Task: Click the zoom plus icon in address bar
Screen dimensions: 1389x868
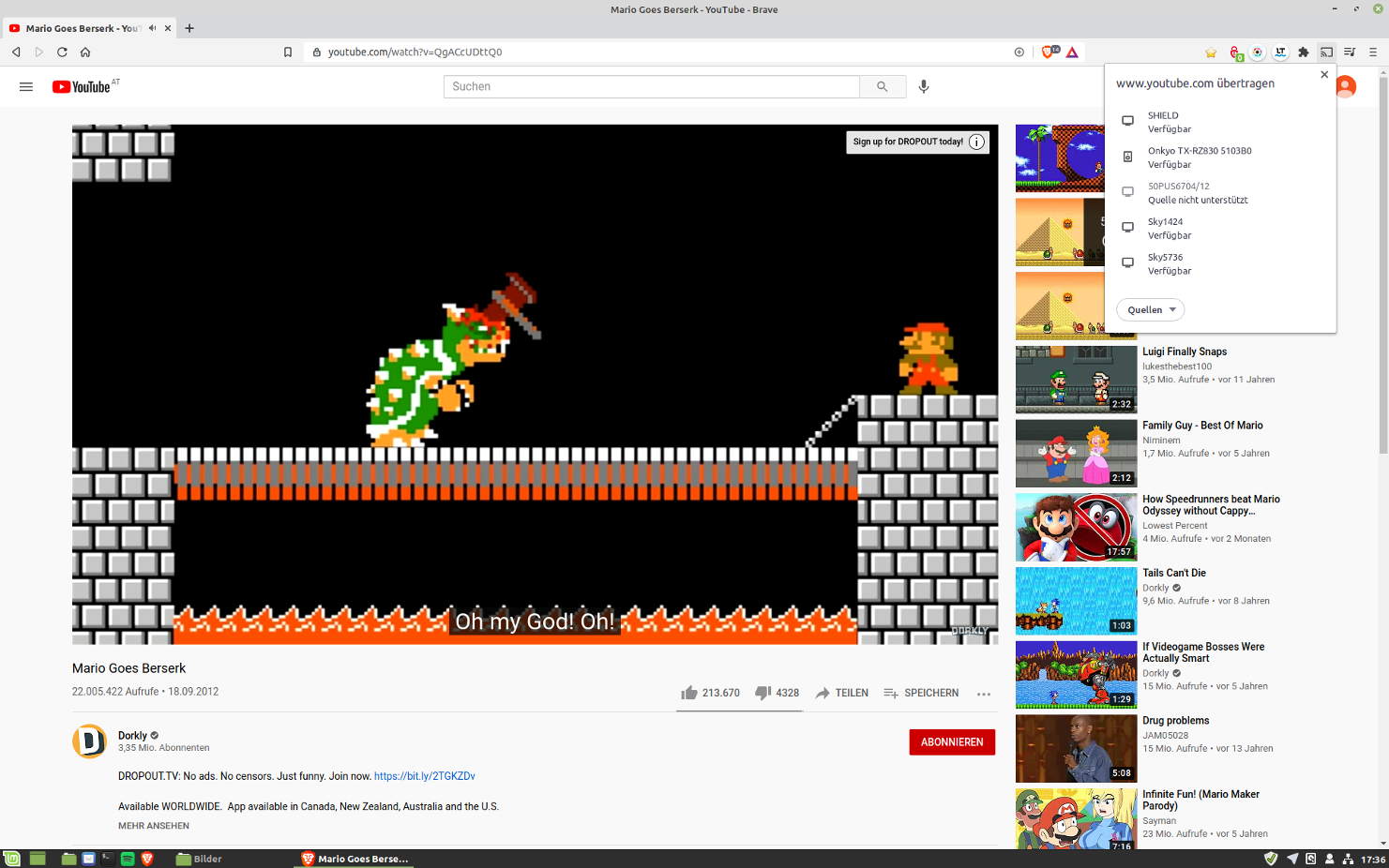Action: pyautogui.click(x=1019, y=52)
